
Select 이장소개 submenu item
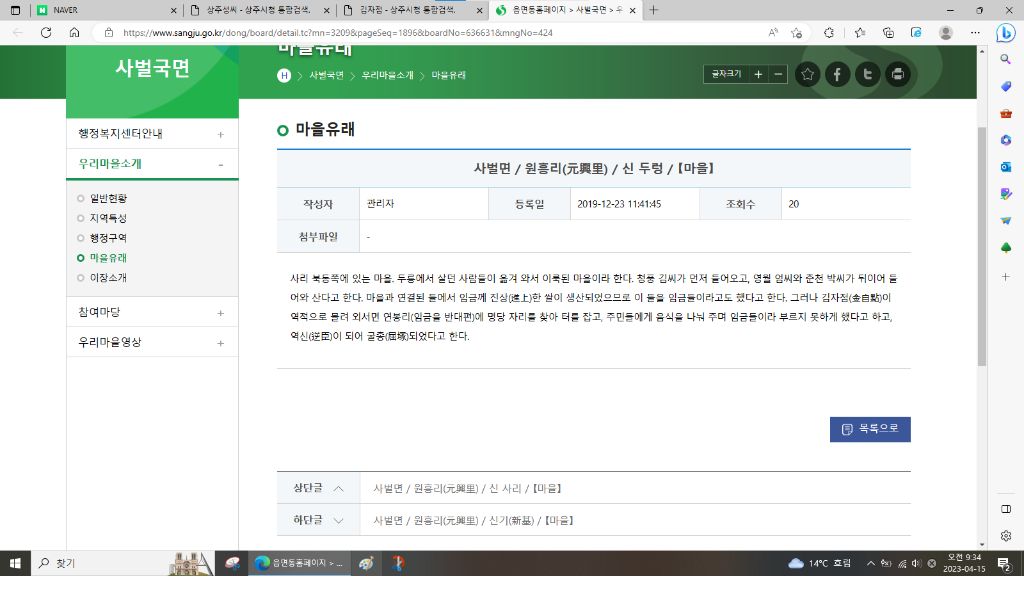tap(108, 278)
